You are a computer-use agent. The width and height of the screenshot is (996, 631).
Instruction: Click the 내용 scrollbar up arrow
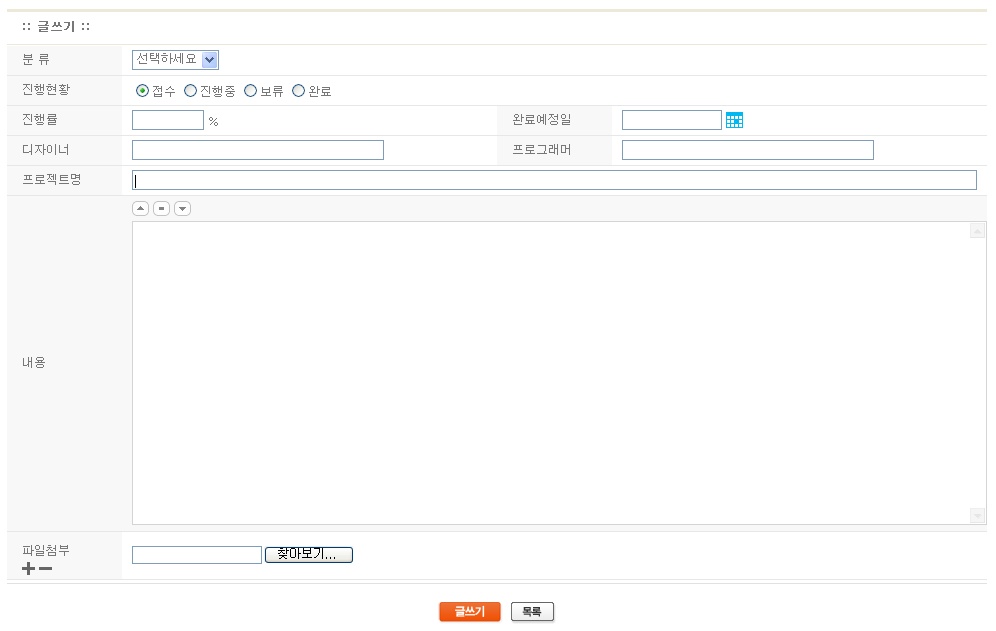click(977, 231)
